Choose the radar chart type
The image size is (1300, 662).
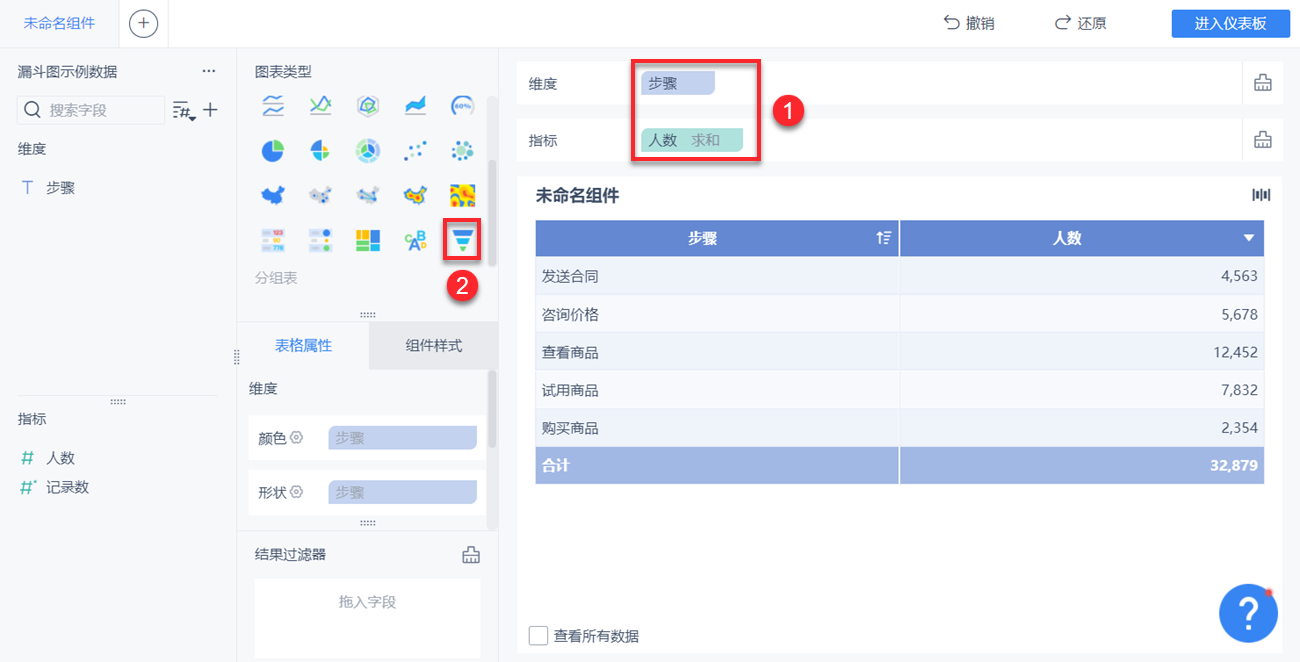point(368,105)
